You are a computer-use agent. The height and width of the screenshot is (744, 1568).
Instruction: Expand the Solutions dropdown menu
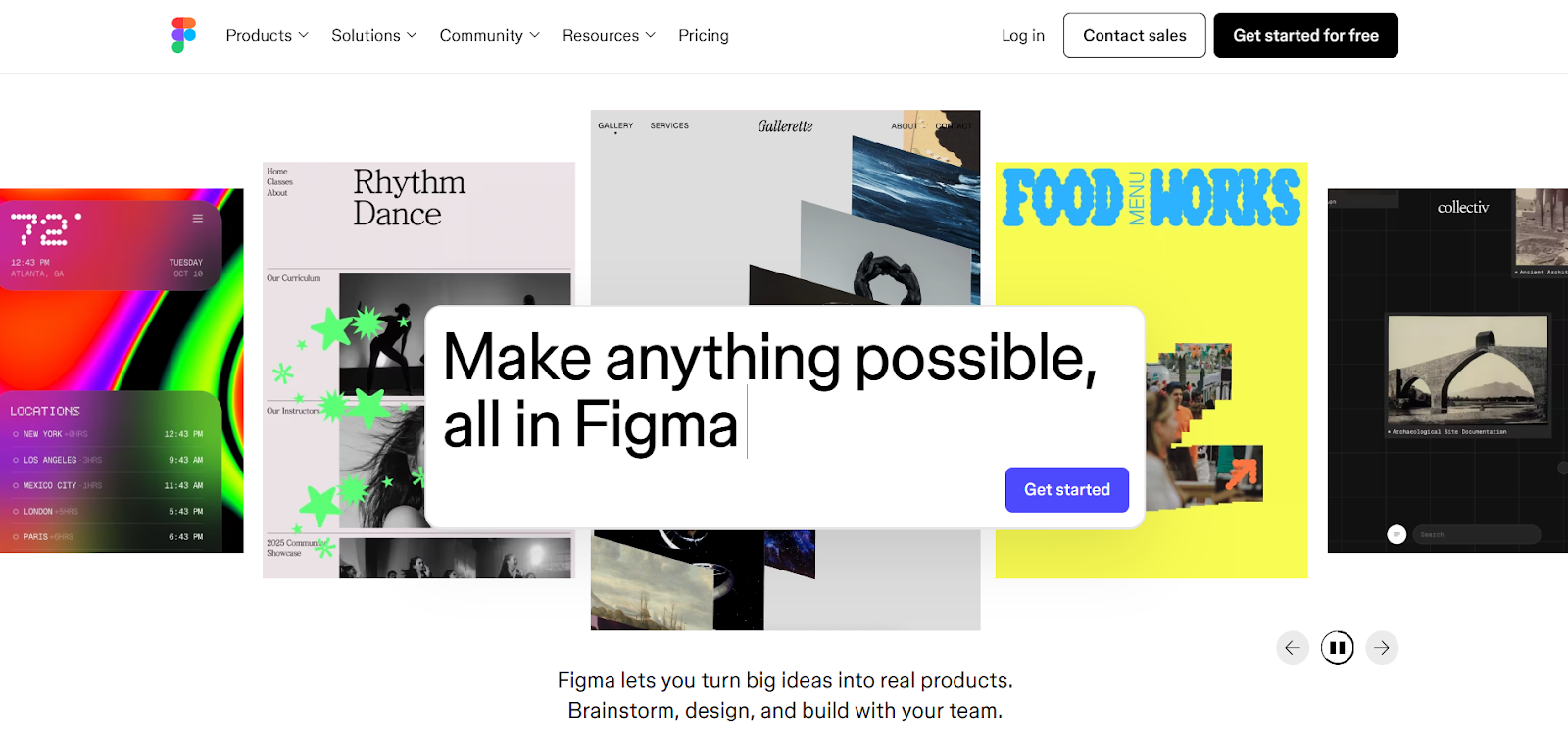click(374, 35)
